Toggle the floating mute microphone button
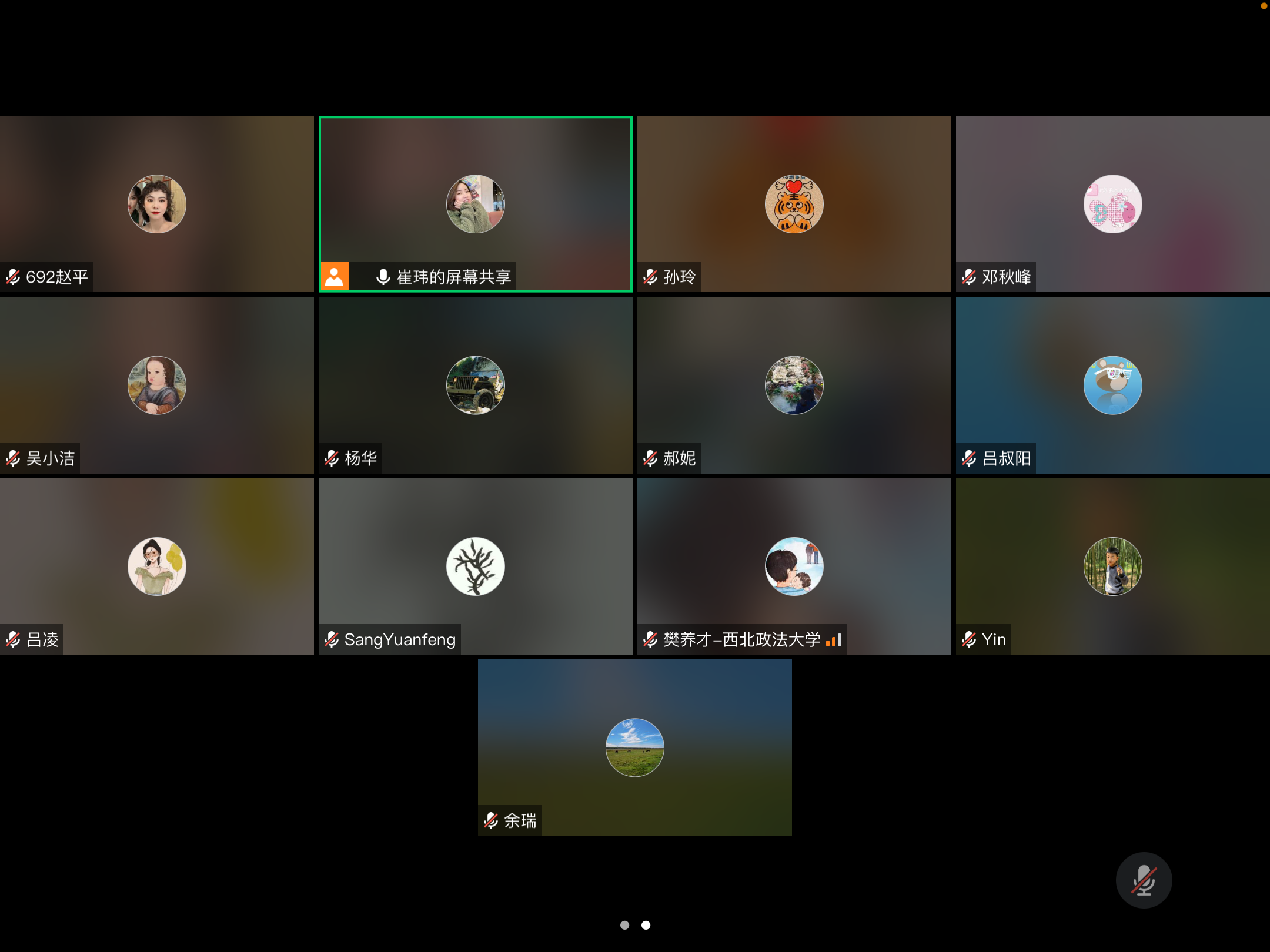This screenshot has width=1270, height=952. 1144,880
